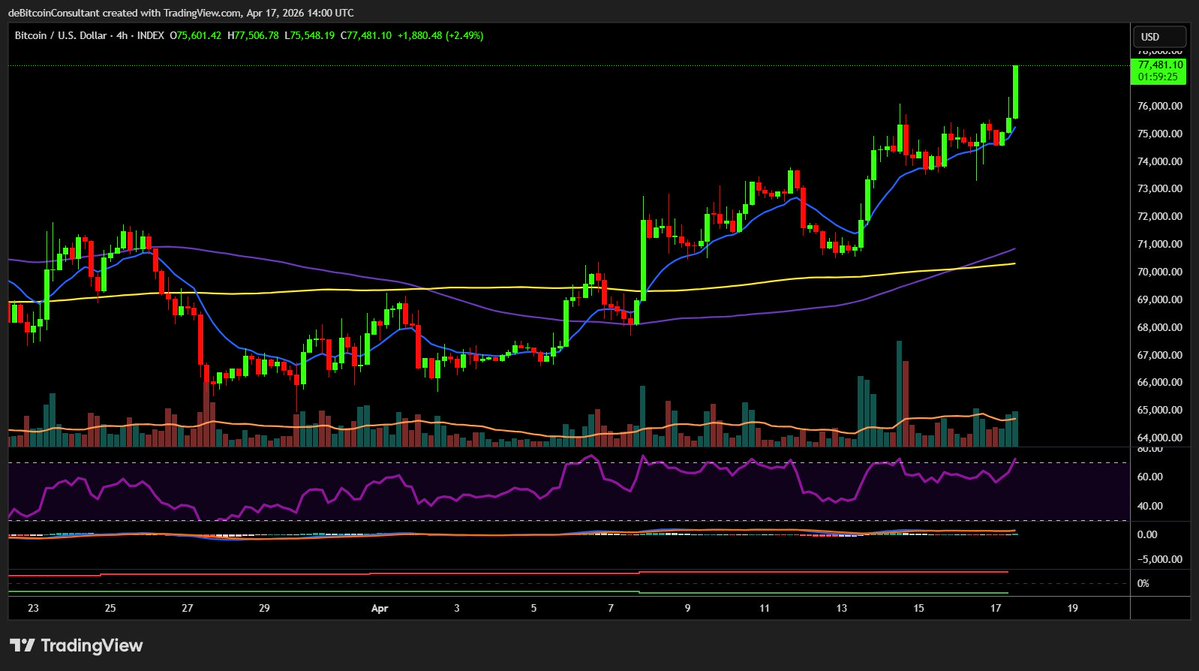
Task: Click the date label 17 on the time axis
Action: point(996,608)
